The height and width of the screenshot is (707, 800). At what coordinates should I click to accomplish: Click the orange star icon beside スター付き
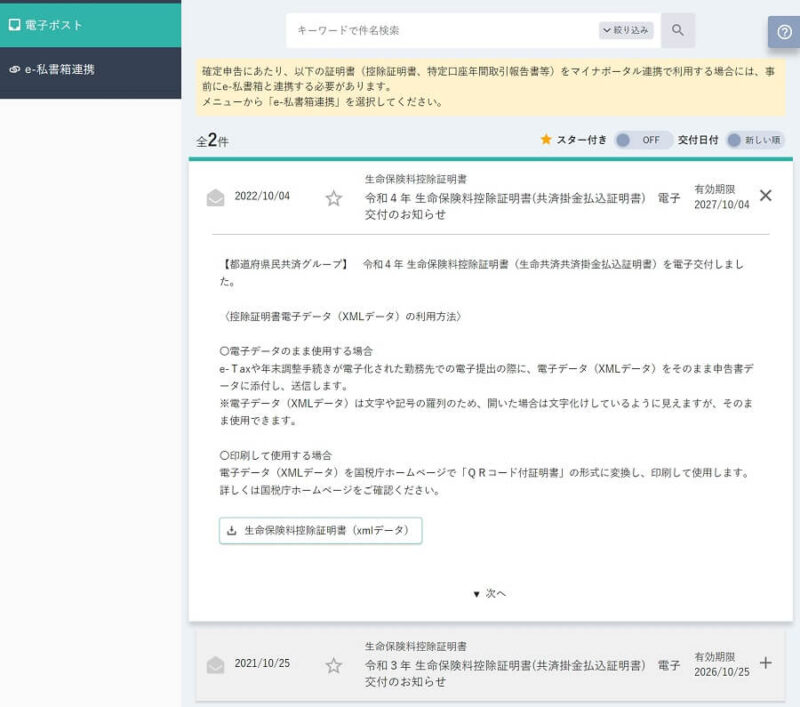point(546,139)
